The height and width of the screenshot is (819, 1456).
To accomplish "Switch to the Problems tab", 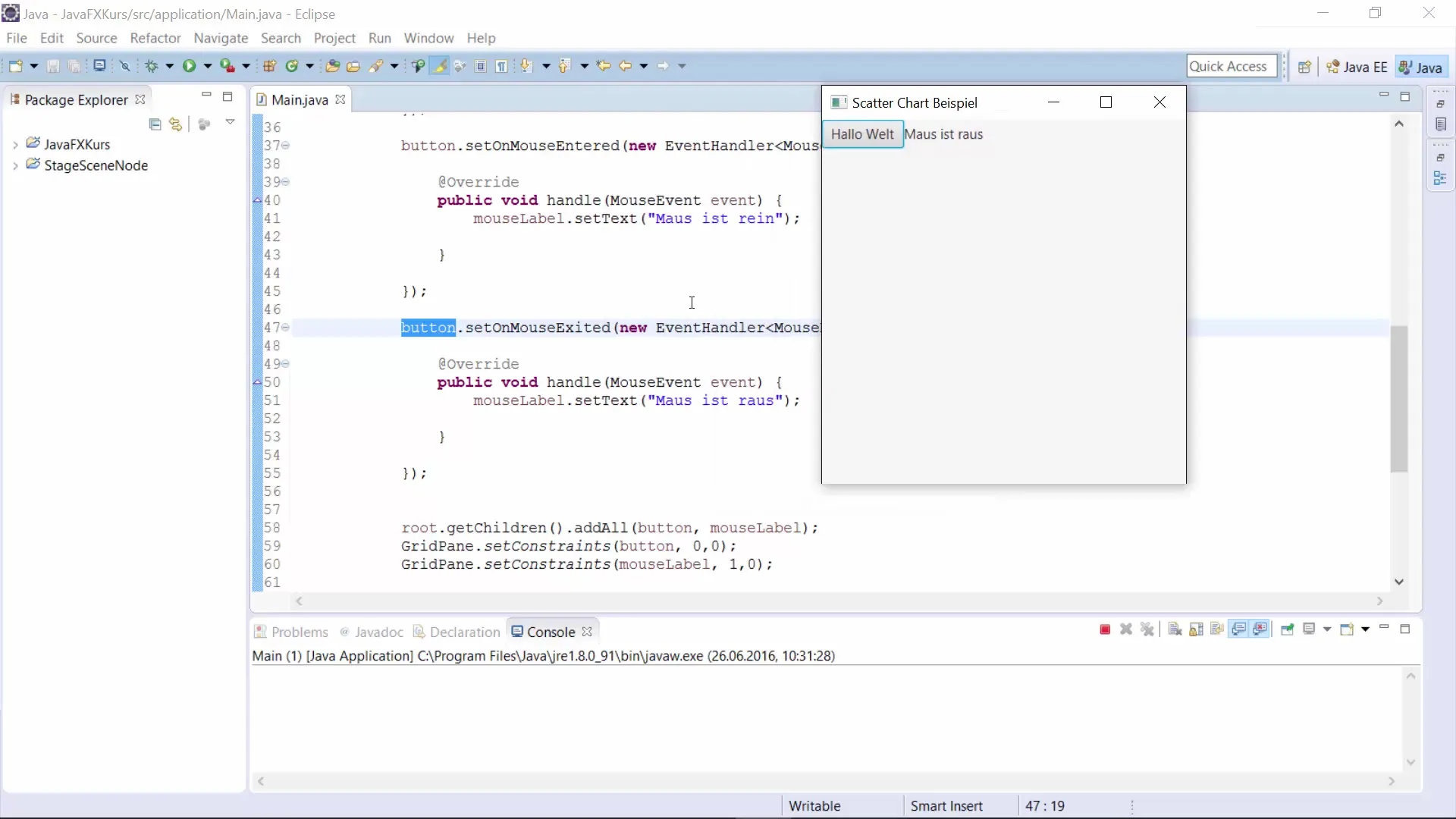I will click(x=291, y=632).
